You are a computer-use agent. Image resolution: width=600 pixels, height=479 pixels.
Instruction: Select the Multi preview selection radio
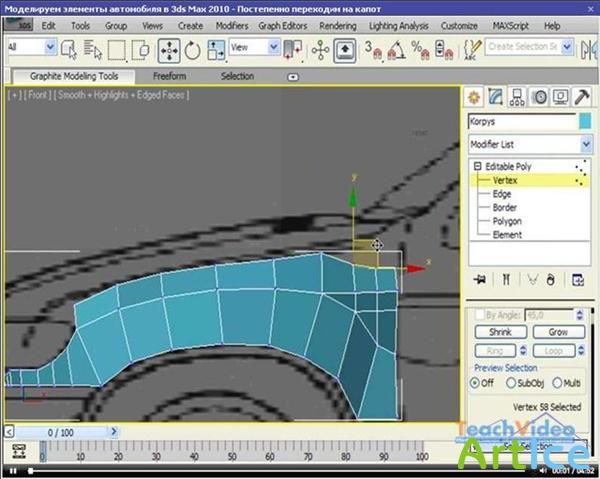click(557, 382)
